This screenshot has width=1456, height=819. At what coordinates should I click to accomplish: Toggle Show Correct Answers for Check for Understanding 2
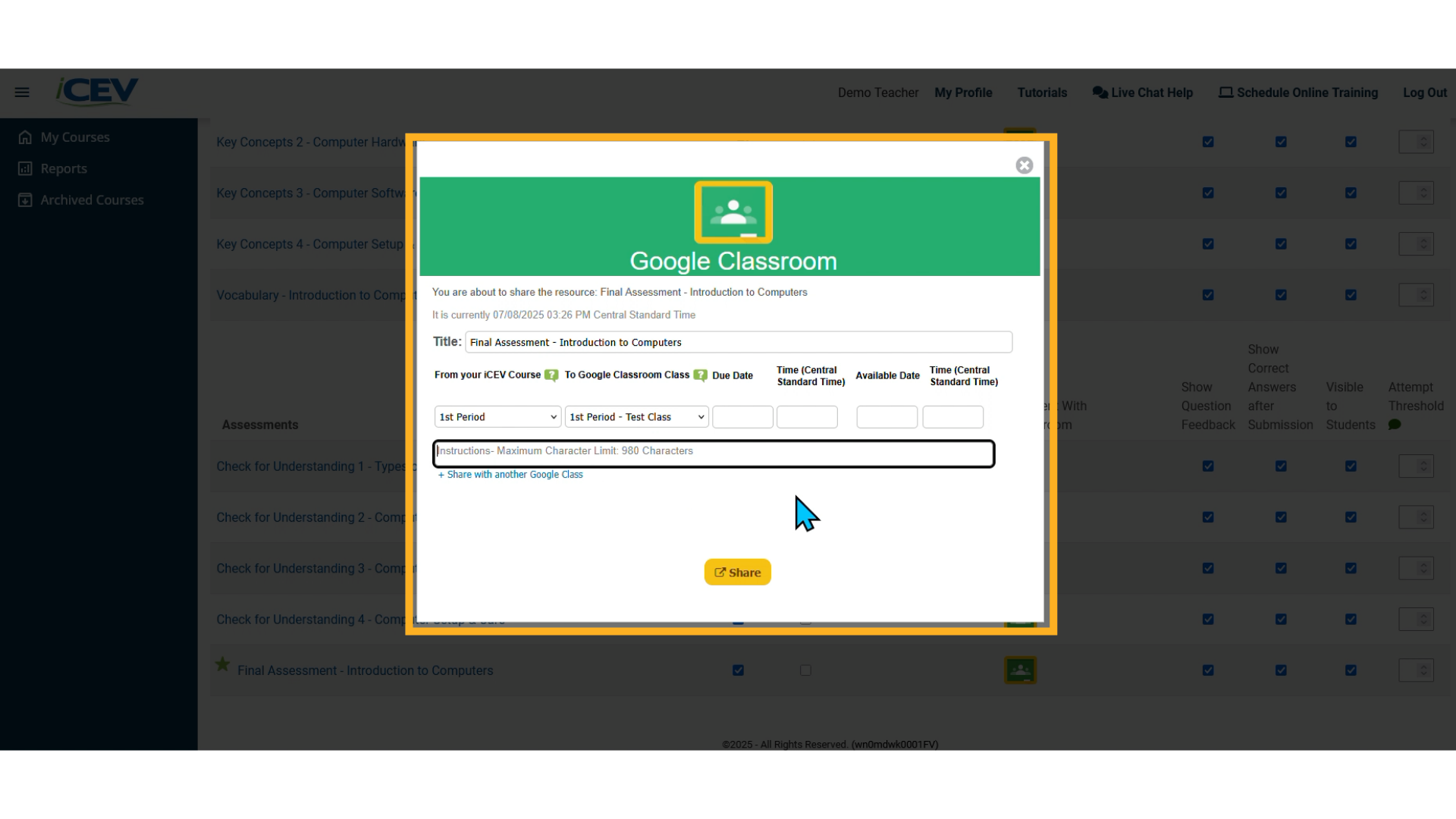[x=1281, y=517]
